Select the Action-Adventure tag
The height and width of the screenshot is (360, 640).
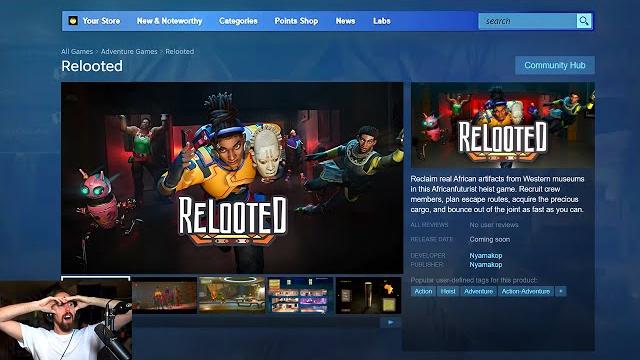coord(526,291)
